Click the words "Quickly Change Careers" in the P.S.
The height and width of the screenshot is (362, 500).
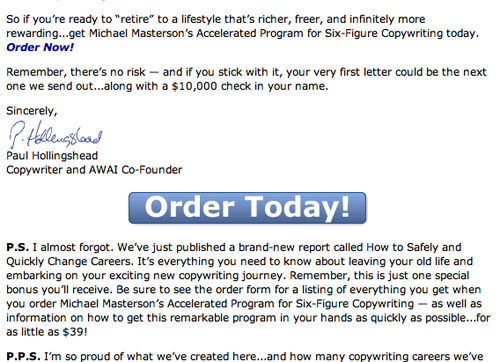[69, 261]
